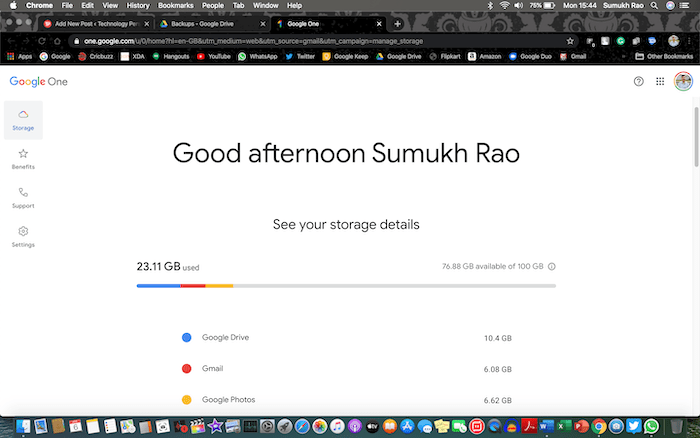
Task: Select the Google Drive storage row label
Action: tap(225, 338)
